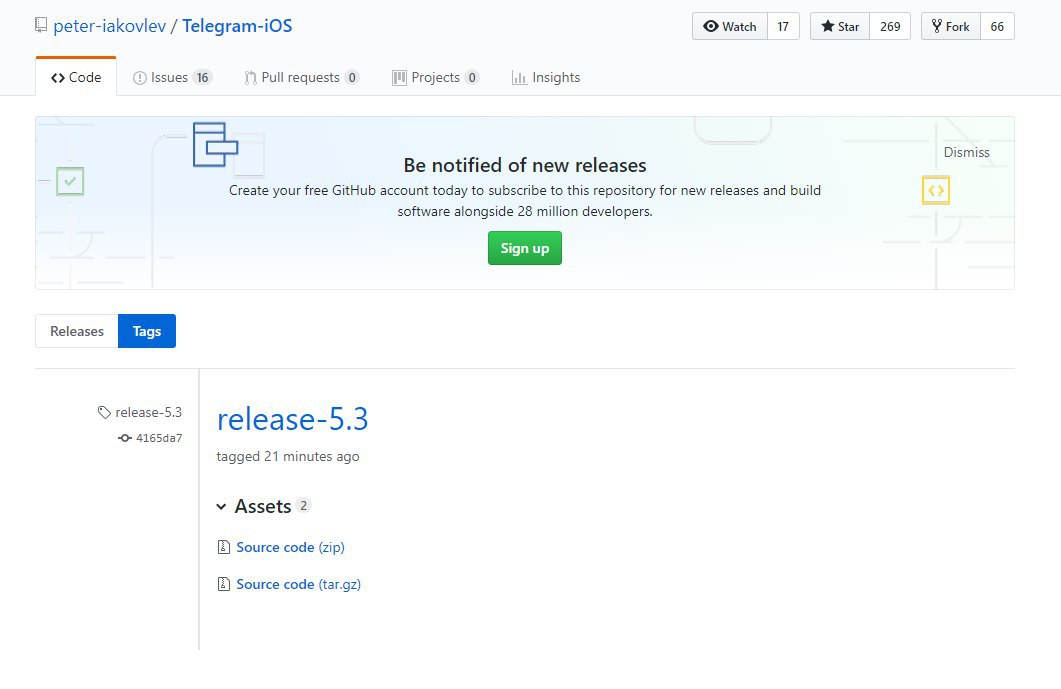Click the tag icon beside release-5.3

point(104,412)
